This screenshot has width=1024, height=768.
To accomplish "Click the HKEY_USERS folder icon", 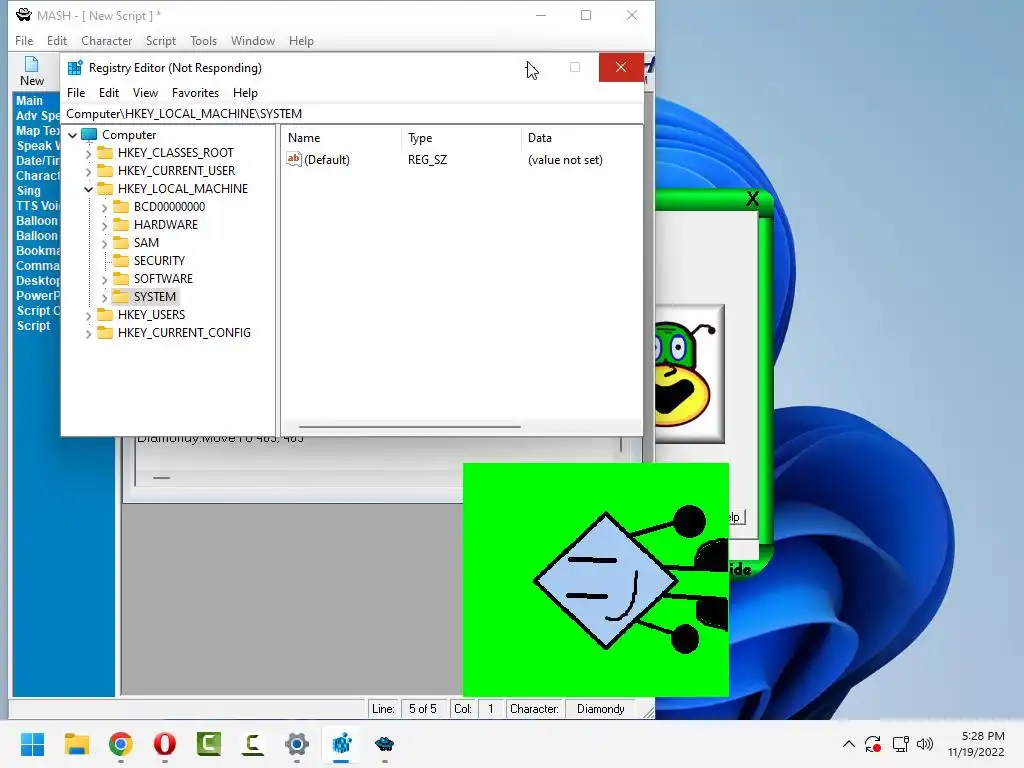I will point(105,315).
